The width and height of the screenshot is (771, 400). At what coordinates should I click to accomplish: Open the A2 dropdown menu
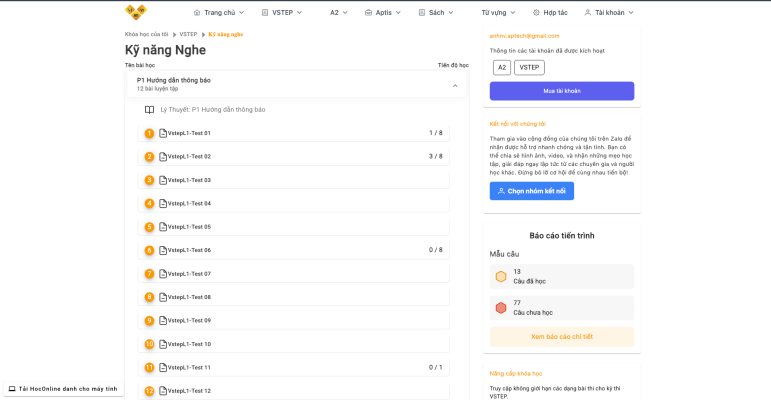(338, 12)
